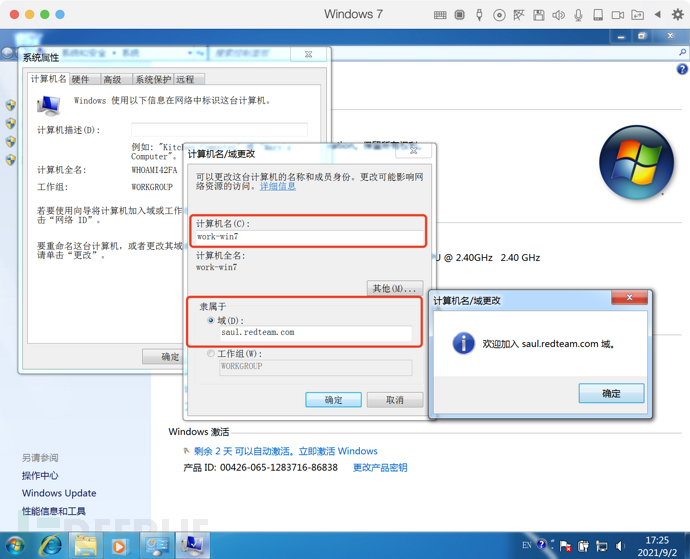Select the 工作组(W) radio button
Image resolution: width=690 pixels, height=559 pixels.
pos(211,353)
